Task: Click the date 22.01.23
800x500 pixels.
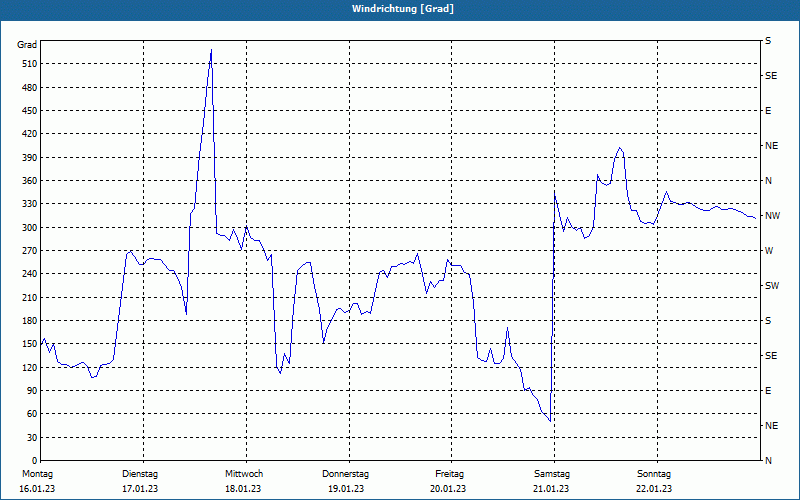Action: pyautogui.click(x=654, y=489)
